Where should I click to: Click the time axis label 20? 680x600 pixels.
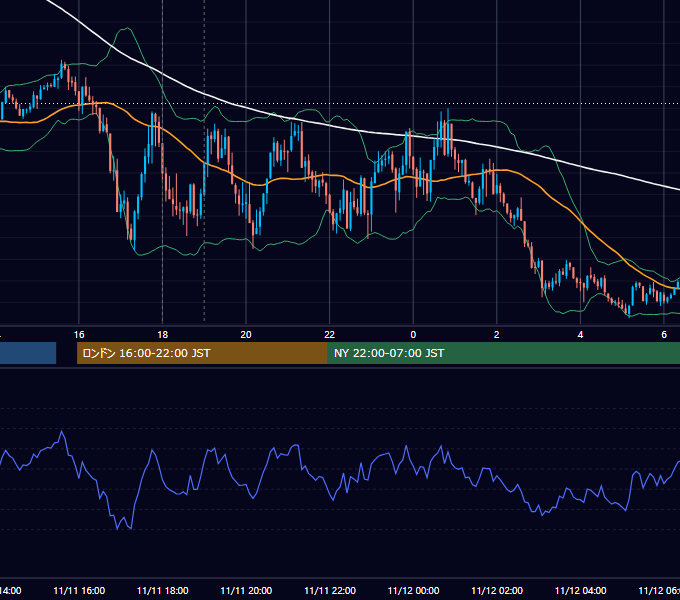(x=246, y=335)
